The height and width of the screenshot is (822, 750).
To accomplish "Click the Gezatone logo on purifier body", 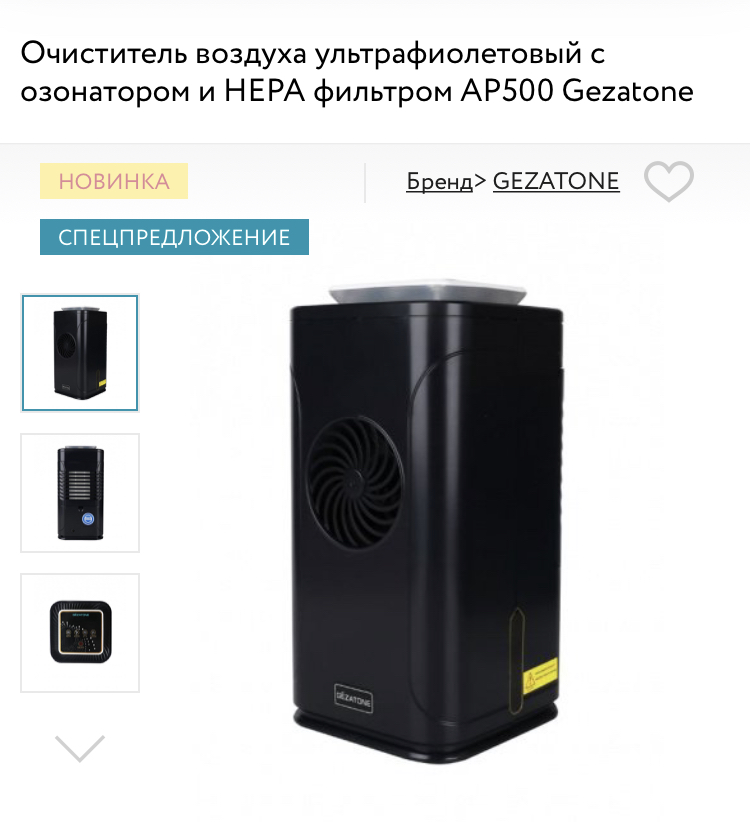I will pyautogui.click(x=354, y=698).
